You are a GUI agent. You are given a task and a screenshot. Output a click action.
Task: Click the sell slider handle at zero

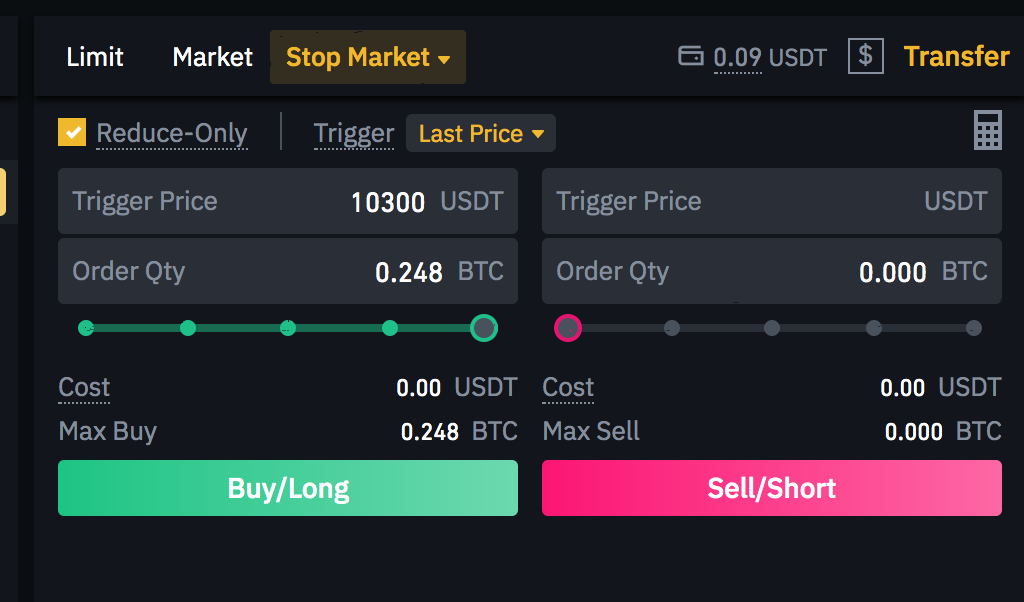(x=568, y=328)
